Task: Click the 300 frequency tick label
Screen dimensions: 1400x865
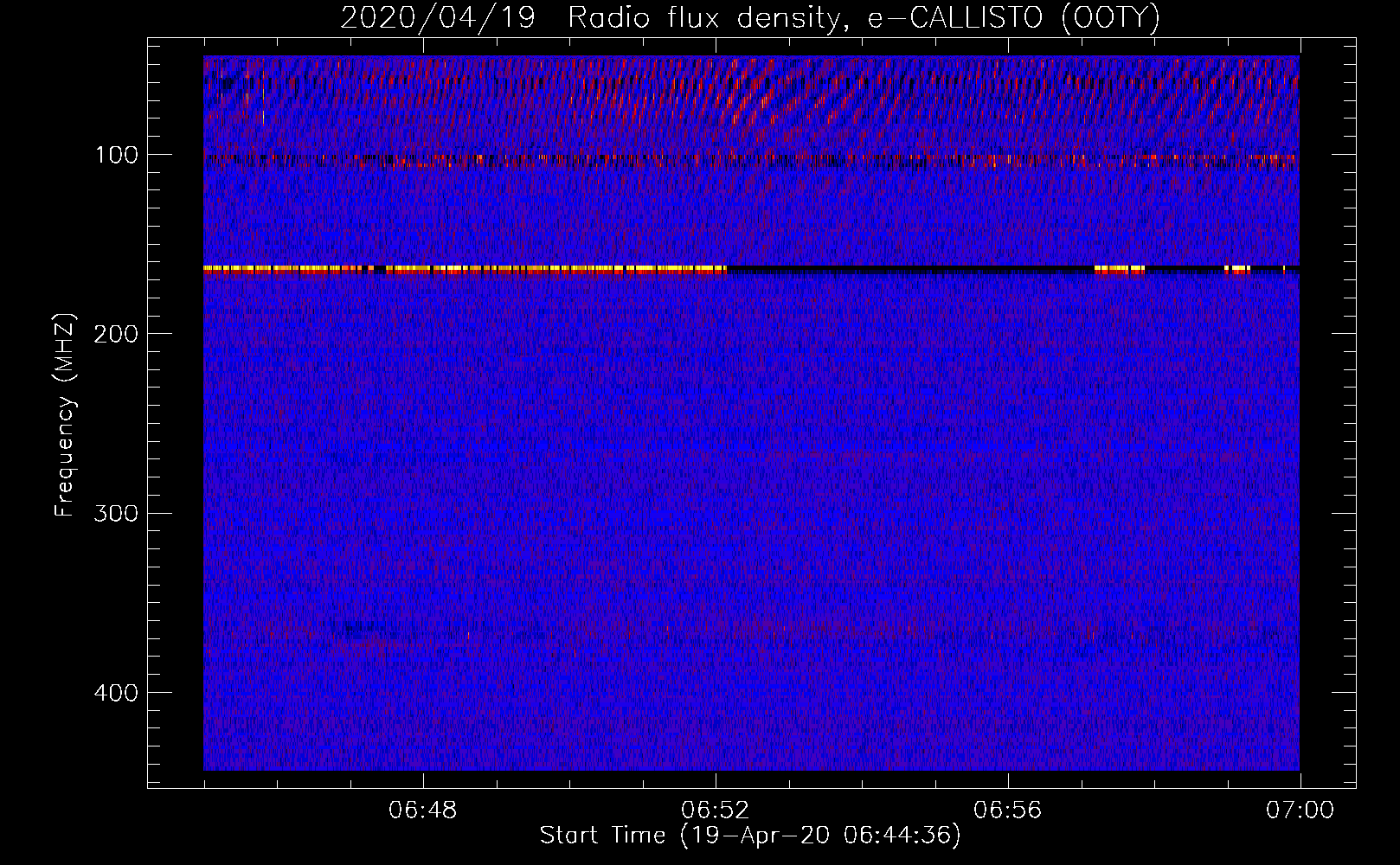Action: [x=118, y=513]
